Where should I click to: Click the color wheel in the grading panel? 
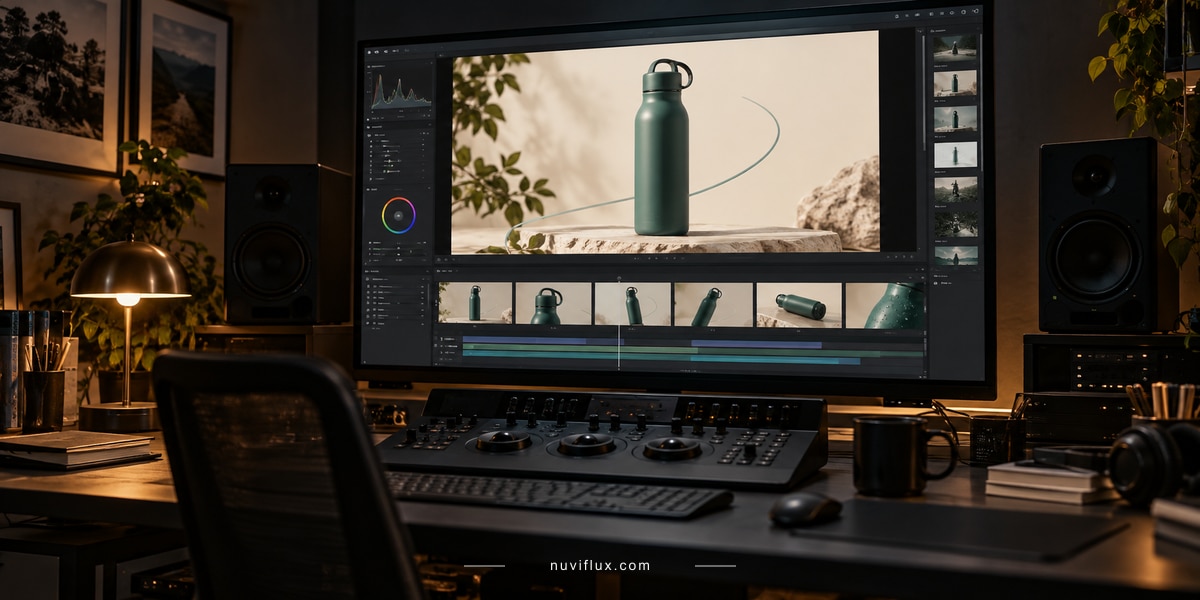click(399, 215)
